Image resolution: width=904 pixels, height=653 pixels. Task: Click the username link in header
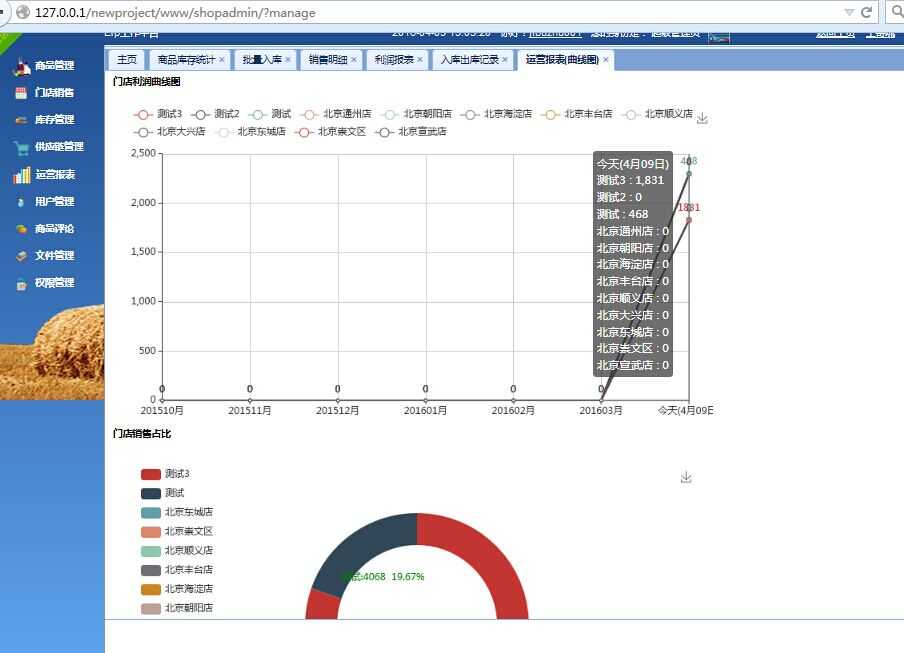555,33
